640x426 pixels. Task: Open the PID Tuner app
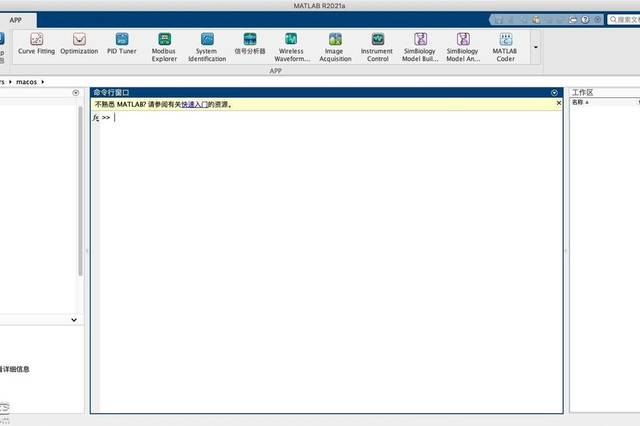click(122, 44)
